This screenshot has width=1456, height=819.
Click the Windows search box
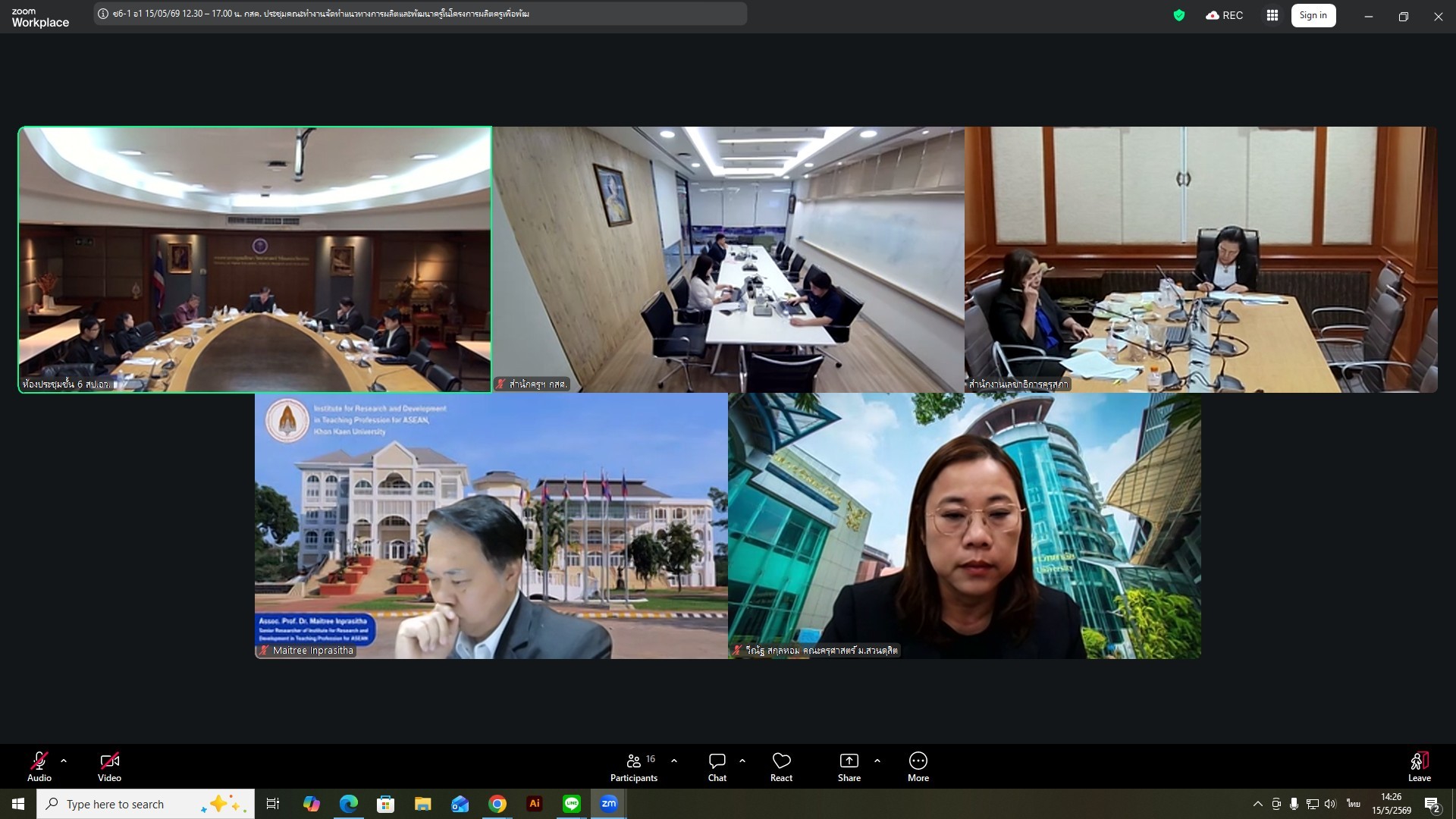146,804
